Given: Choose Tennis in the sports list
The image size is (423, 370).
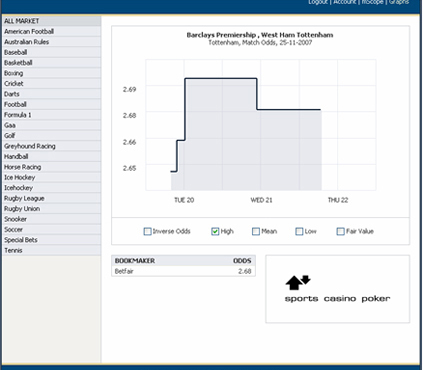Looking at the screenshot, I should 51,250.
